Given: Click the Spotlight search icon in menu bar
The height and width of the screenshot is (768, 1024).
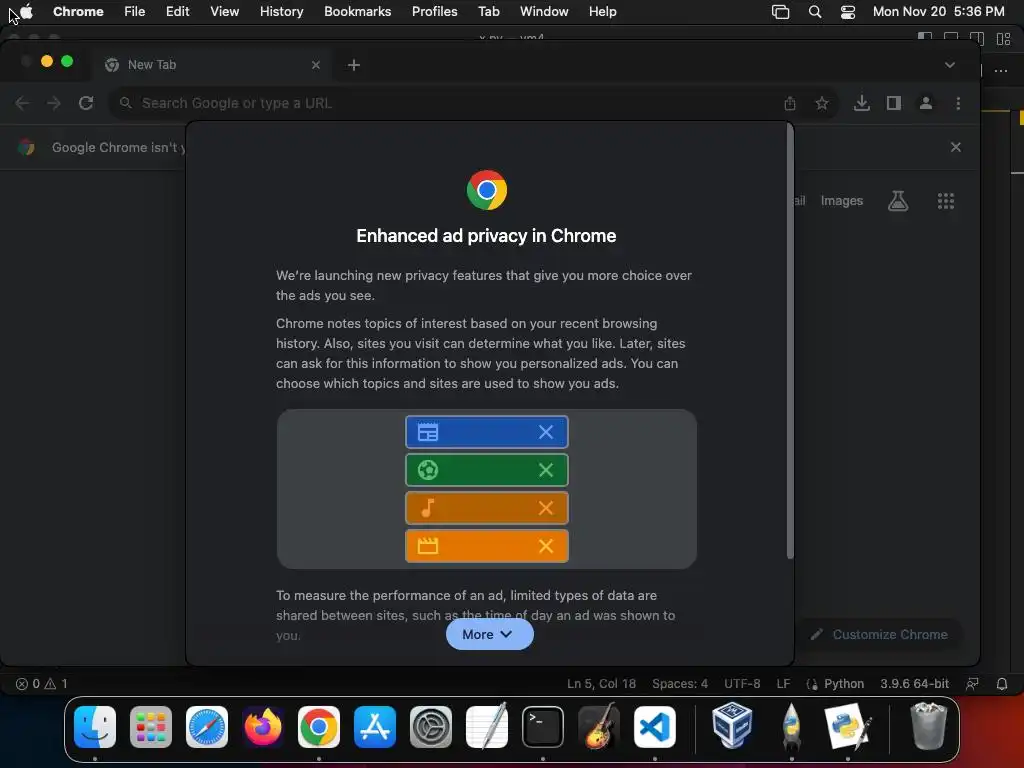Looking at the screenshot, I should (x=814, y=12).
